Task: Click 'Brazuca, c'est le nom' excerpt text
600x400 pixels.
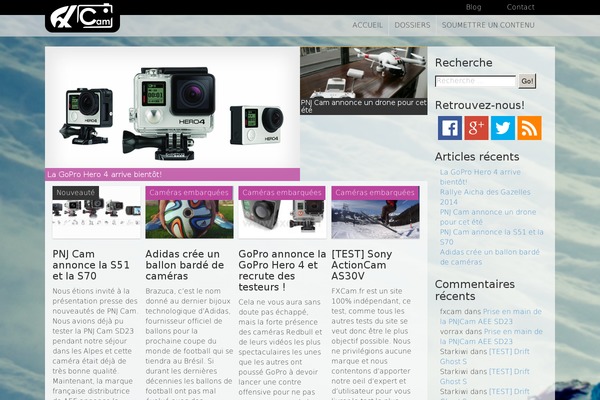Action: tap(183, 291)
